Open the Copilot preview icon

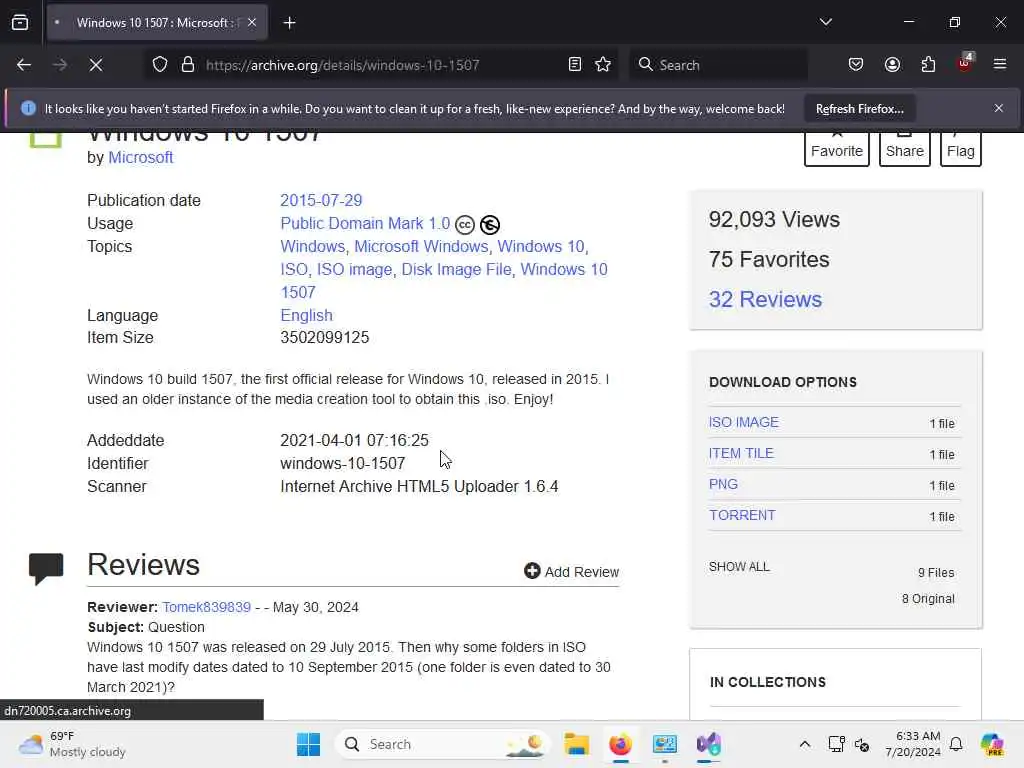click(992, 744)
